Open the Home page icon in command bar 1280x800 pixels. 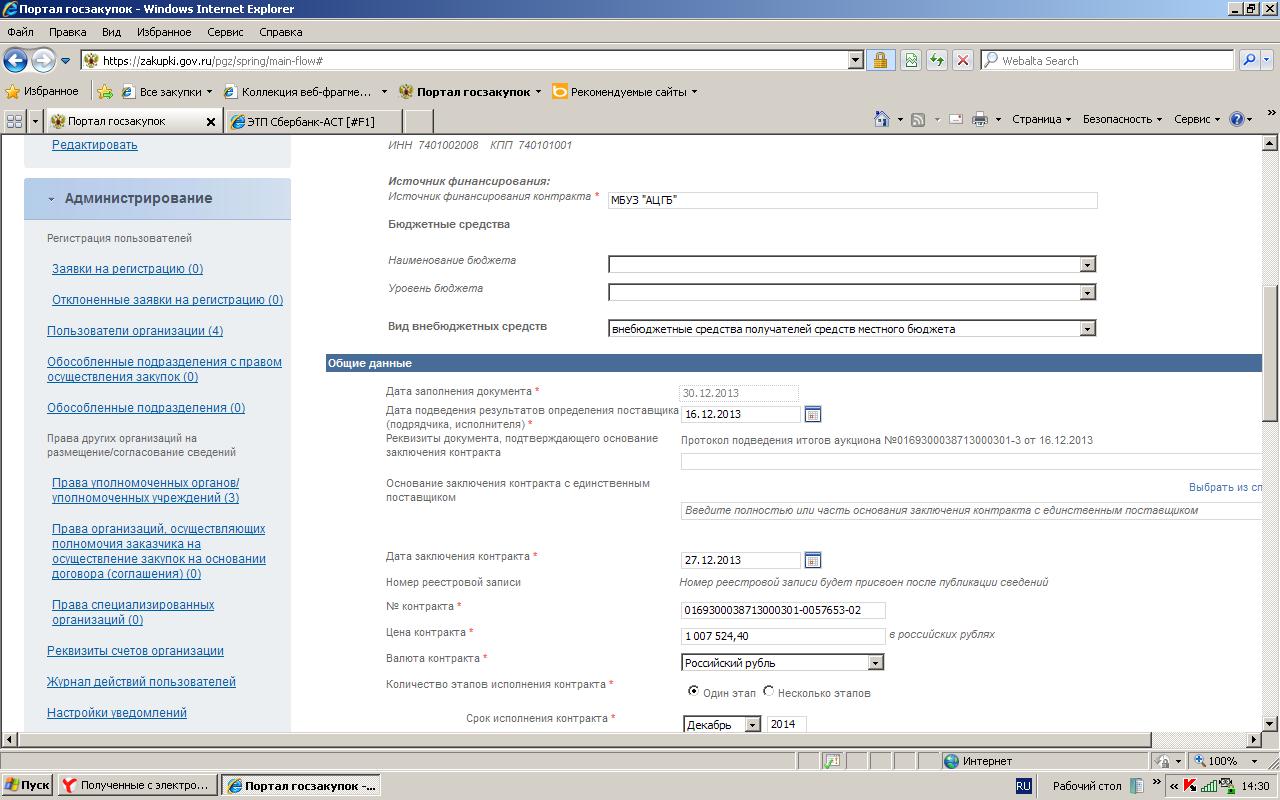881,119
